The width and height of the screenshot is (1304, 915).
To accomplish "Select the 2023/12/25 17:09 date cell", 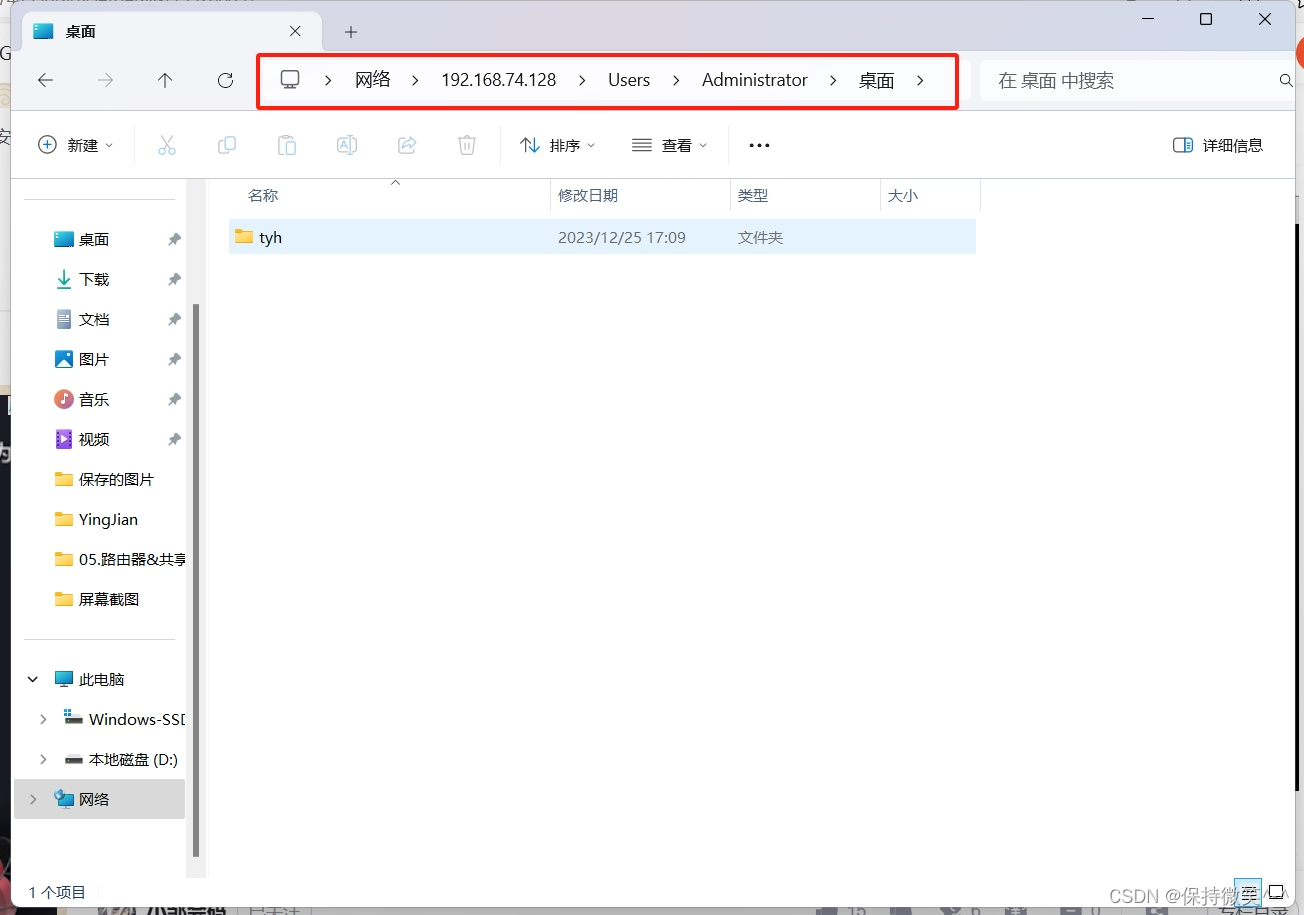I will click(622, 238).
